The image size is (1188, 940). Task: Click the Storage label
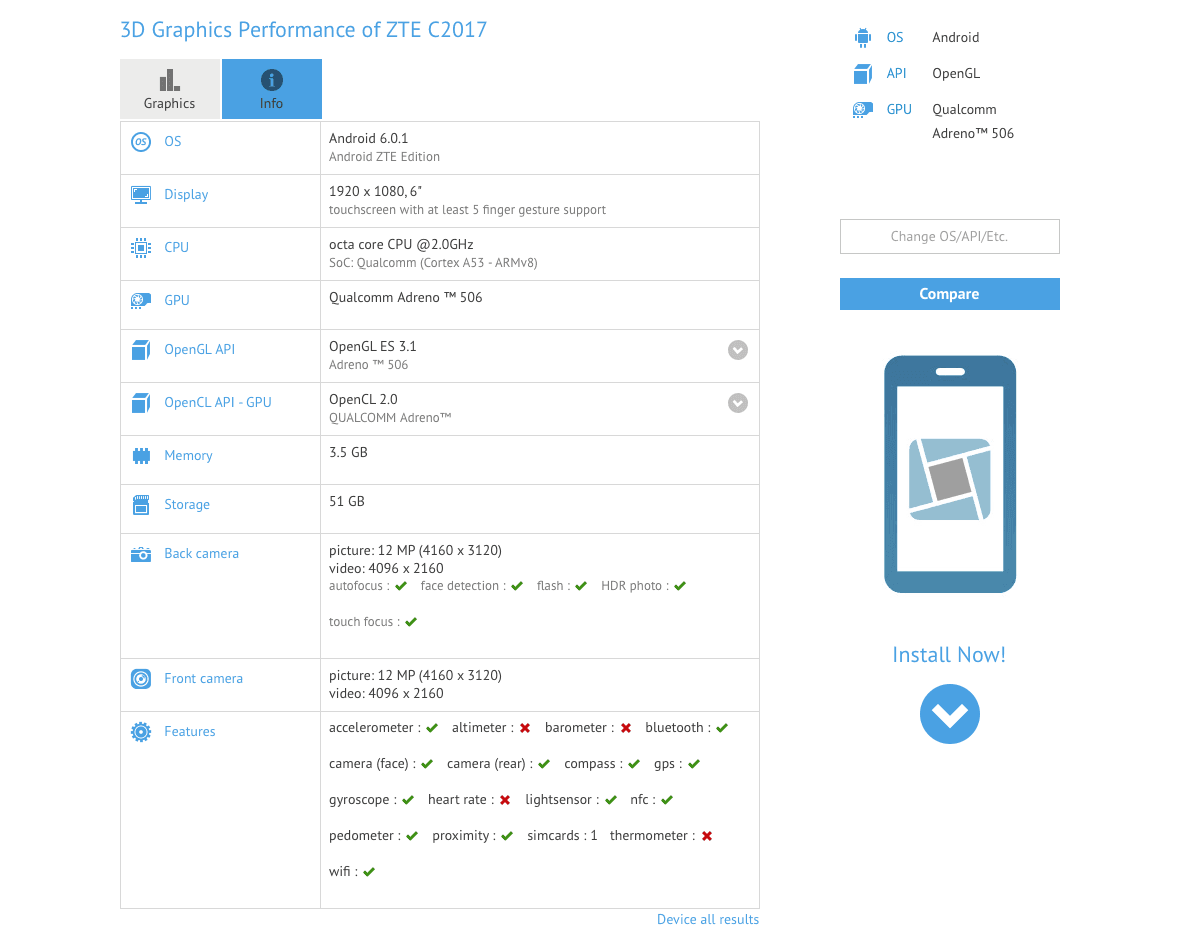pos(187,505)
